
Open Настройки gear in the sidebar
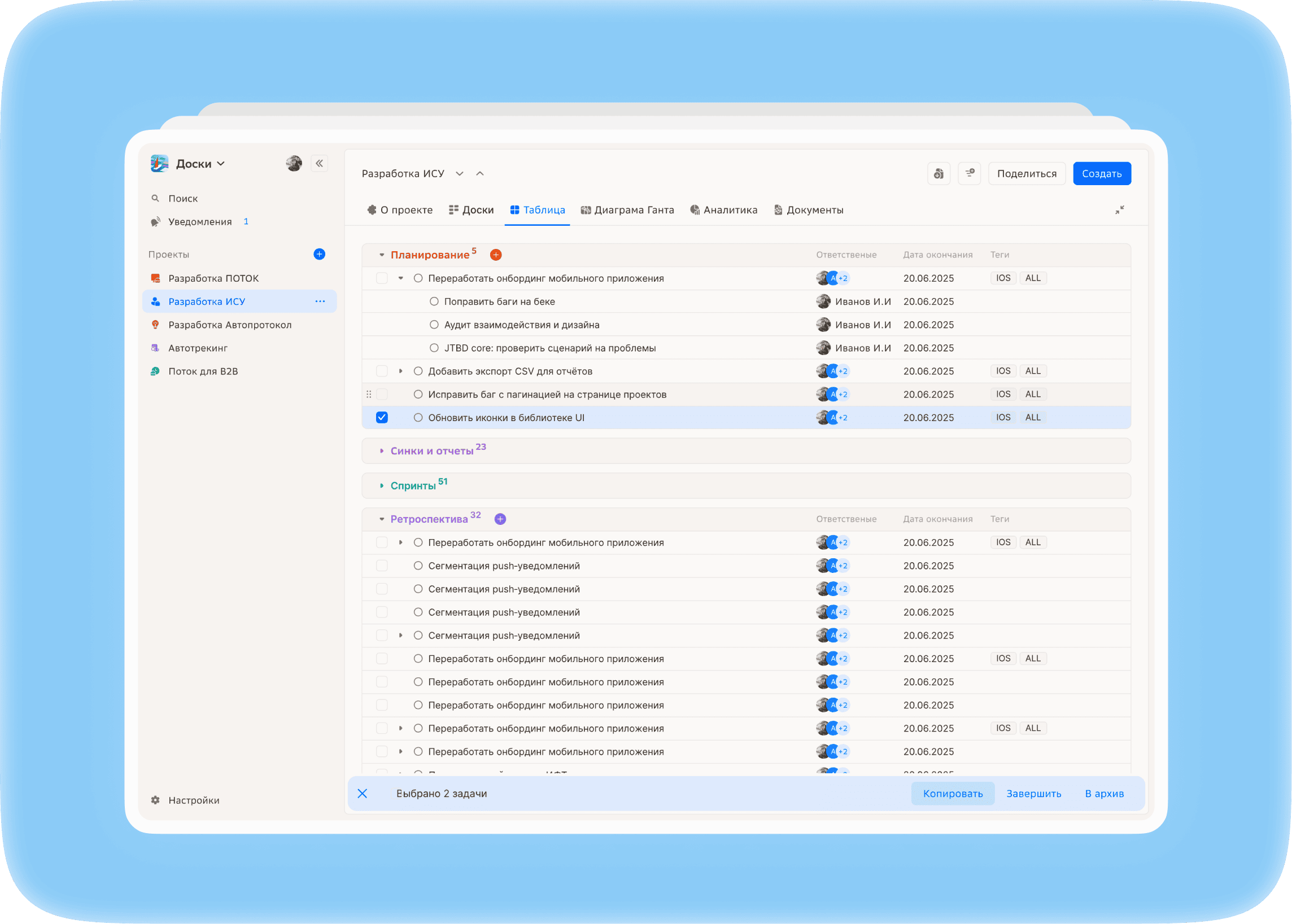tap(186, 800)
